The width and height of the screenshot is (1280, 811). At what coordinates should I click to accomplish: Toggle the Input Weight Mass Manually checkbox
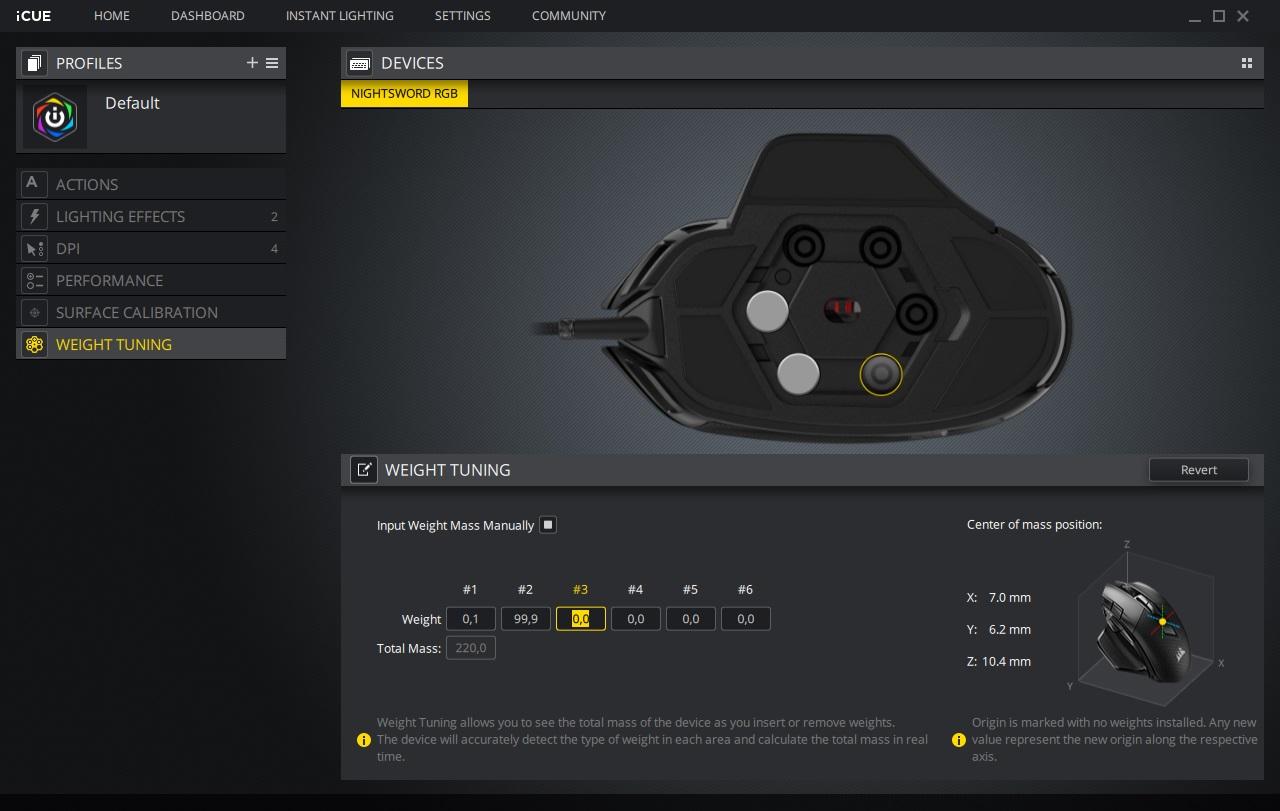[x=548, y=525]
